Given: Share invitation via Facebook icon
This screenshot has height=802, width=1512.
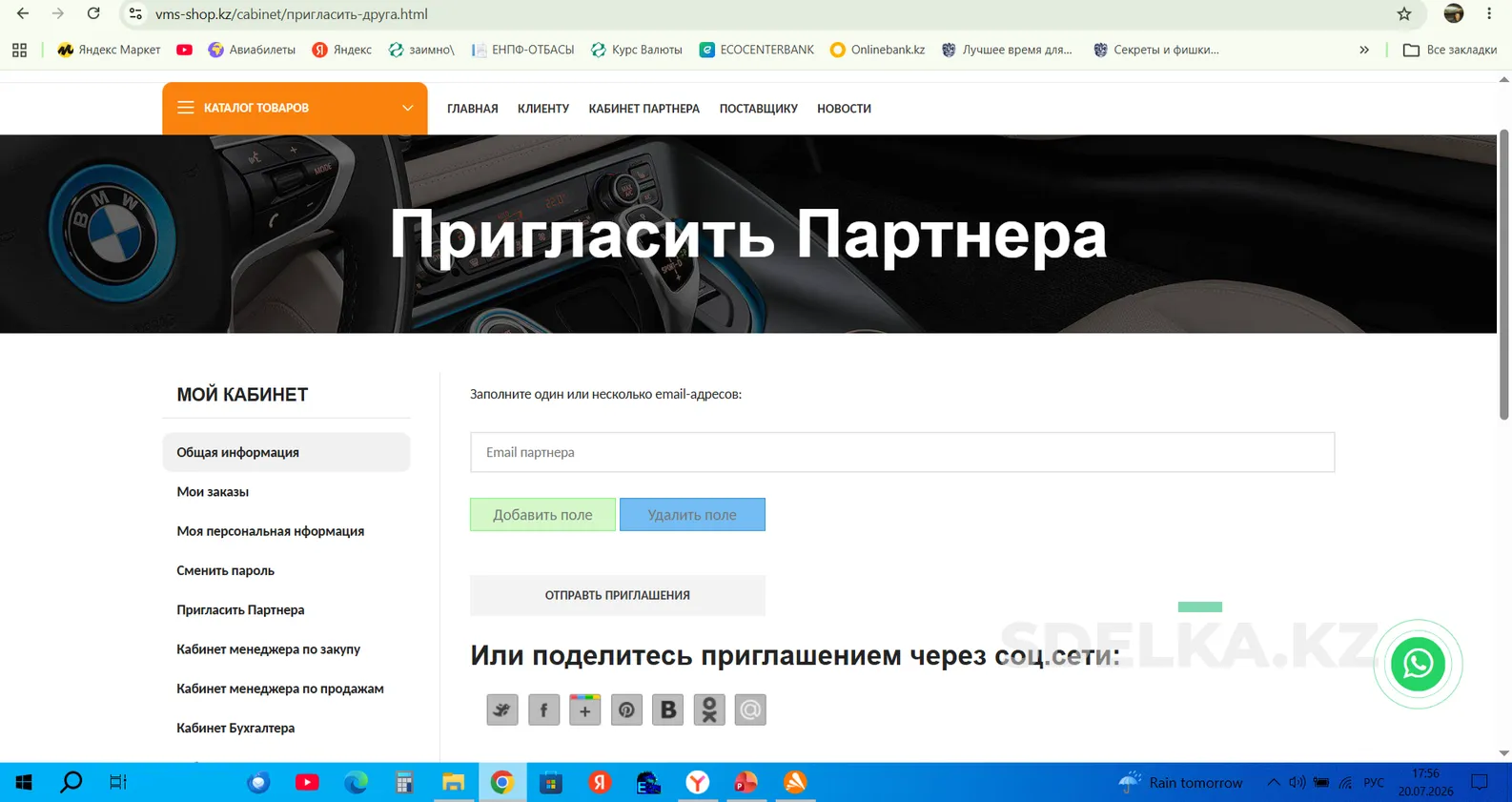Looking at the screenshot, I should (543, 709).
